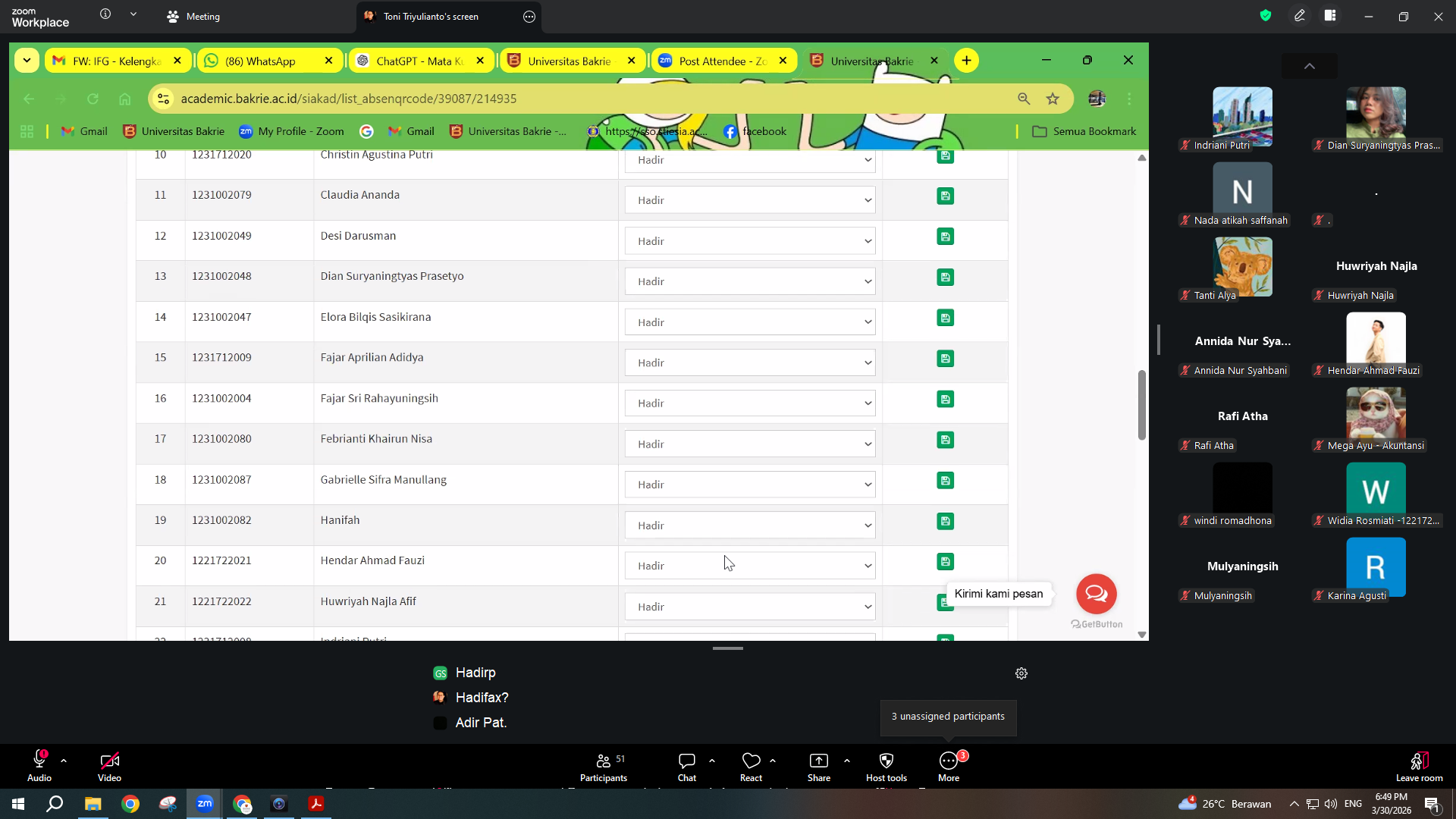Open Gmail bookmark next to apps grid
The height and width of the screenshot is (819, 1456).
click(x=84, y=131)
